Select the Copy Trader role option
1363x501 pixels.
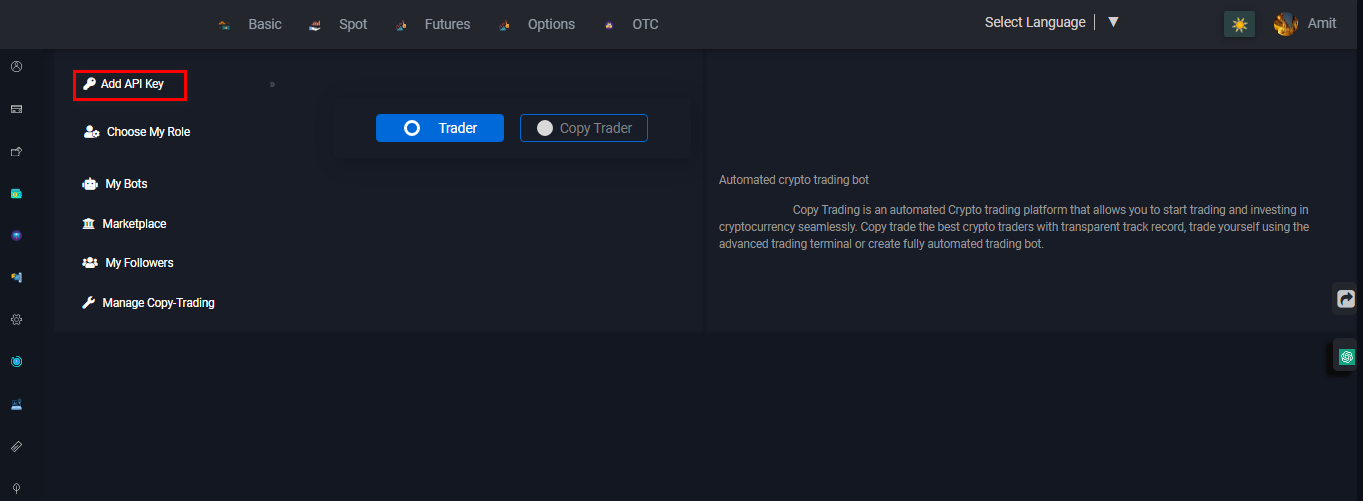coord(584,128)
